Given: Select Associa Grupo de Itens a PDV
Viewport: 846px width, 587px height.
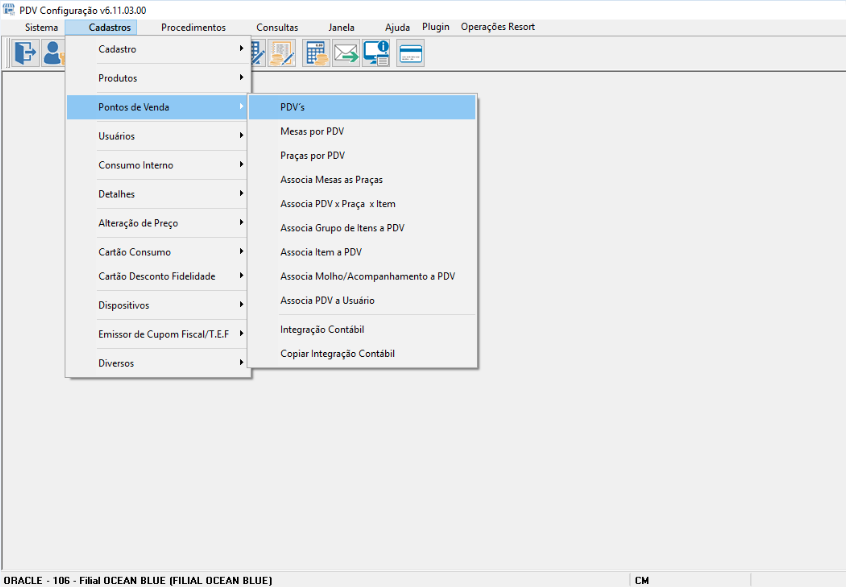Looking at the screenshot, I should [362, 228].
